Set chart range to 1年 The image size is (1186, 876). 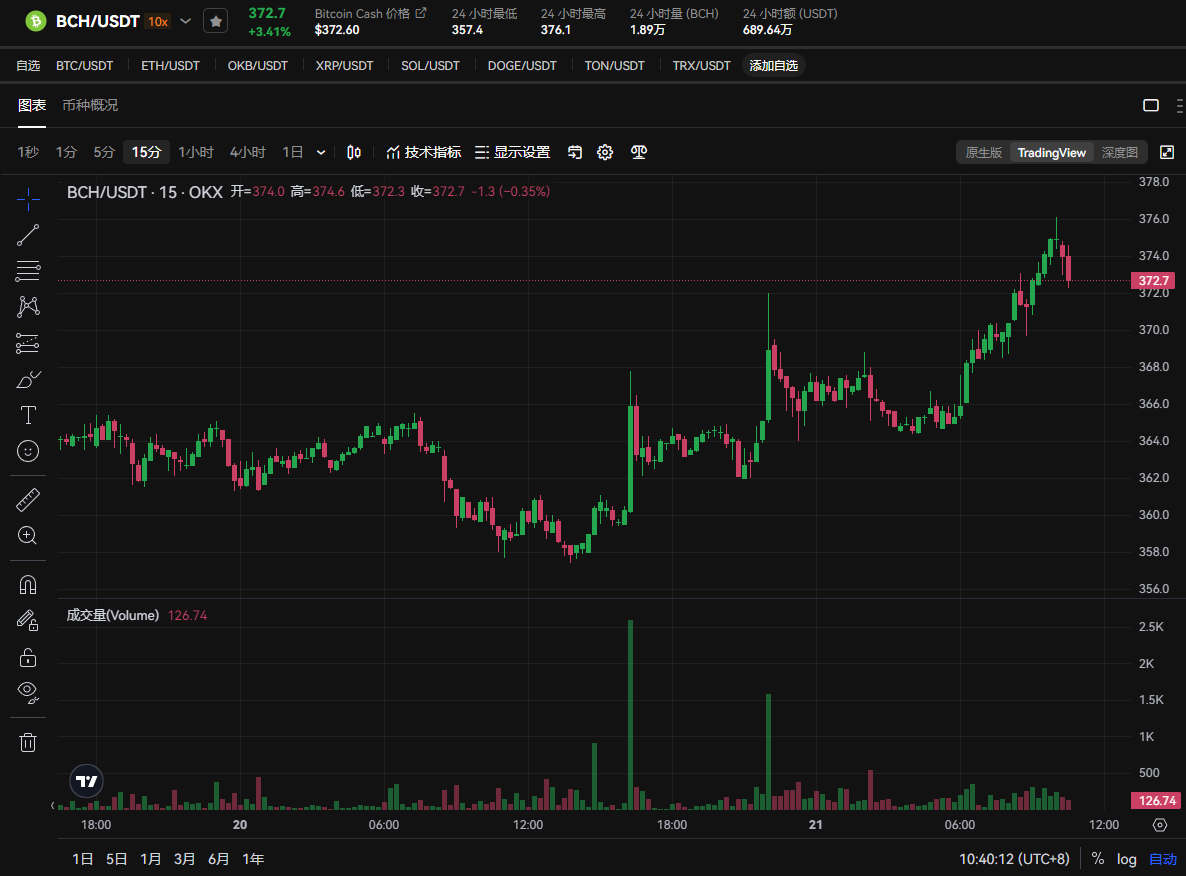[253, 859]
